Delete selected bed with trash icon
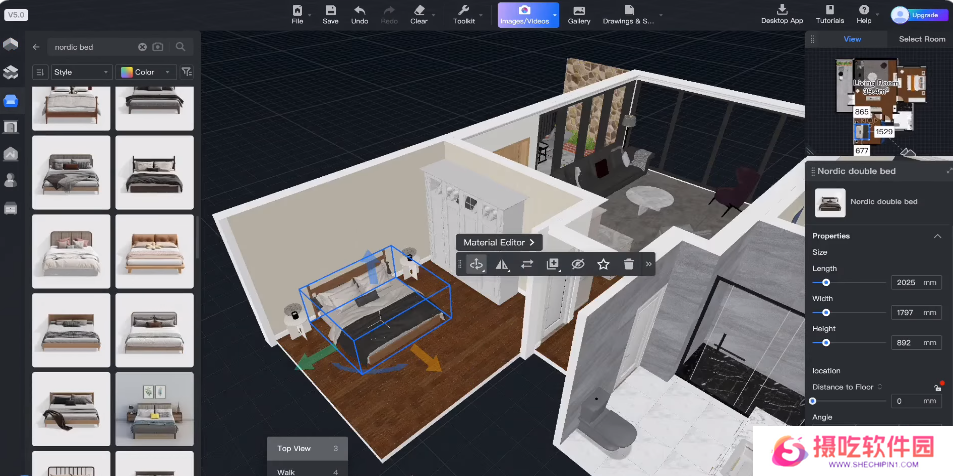Screen dimensions: 953x476 [628, 264]
